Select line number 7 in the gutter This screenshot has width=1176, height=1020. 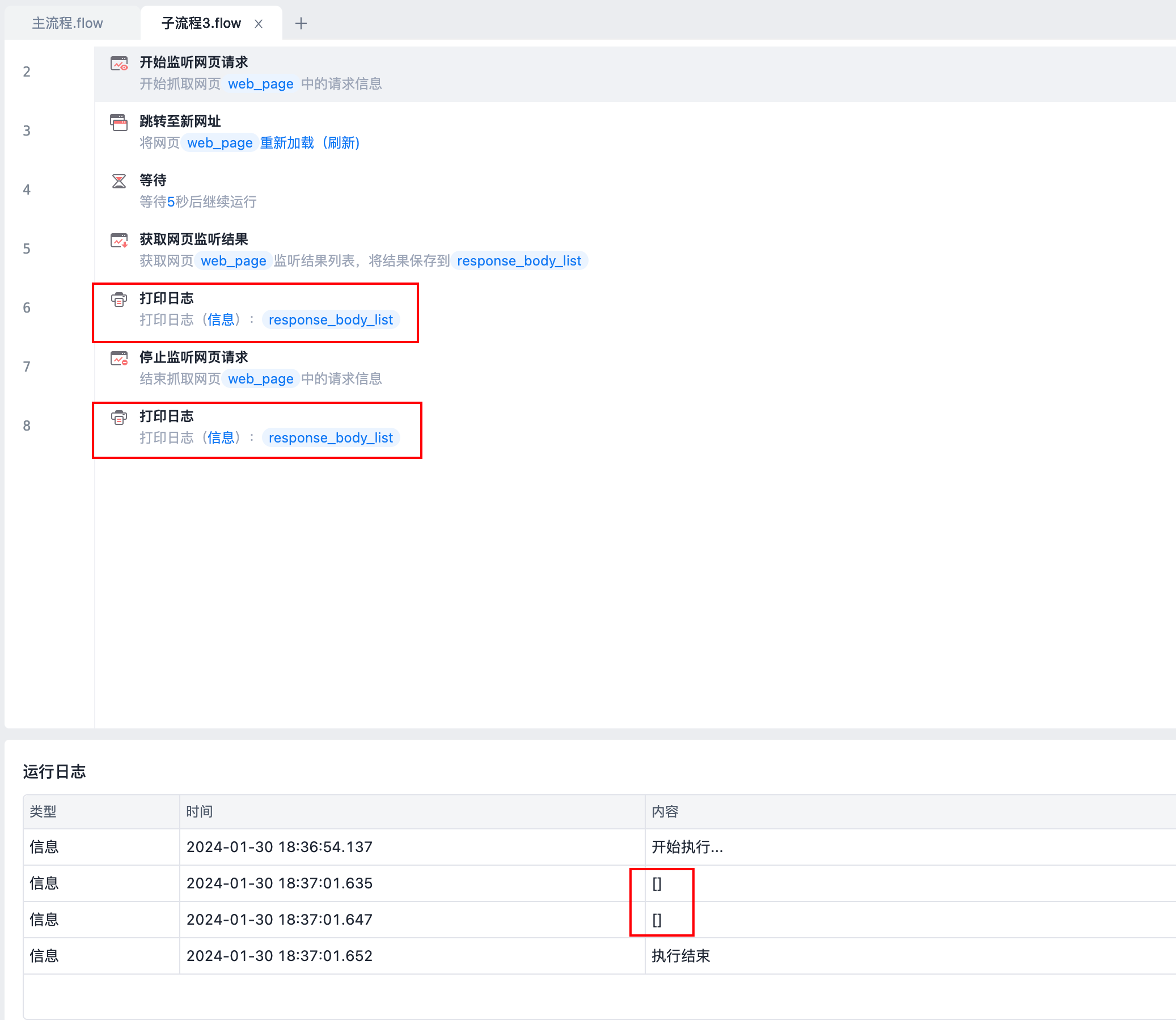(x=27, y=366)
